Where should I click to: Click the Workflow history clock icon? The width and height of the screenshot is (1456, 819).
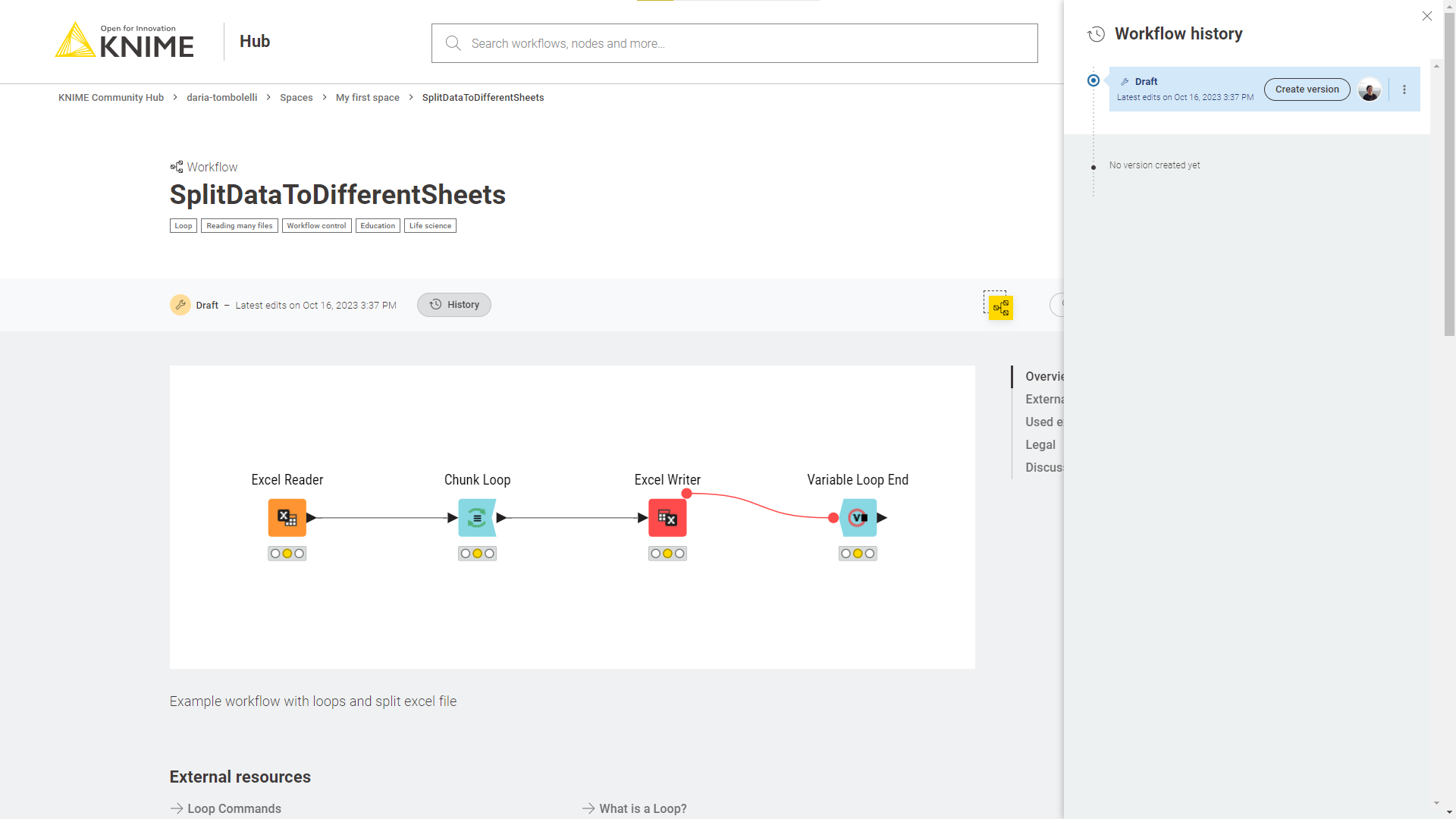[1096, 34]
